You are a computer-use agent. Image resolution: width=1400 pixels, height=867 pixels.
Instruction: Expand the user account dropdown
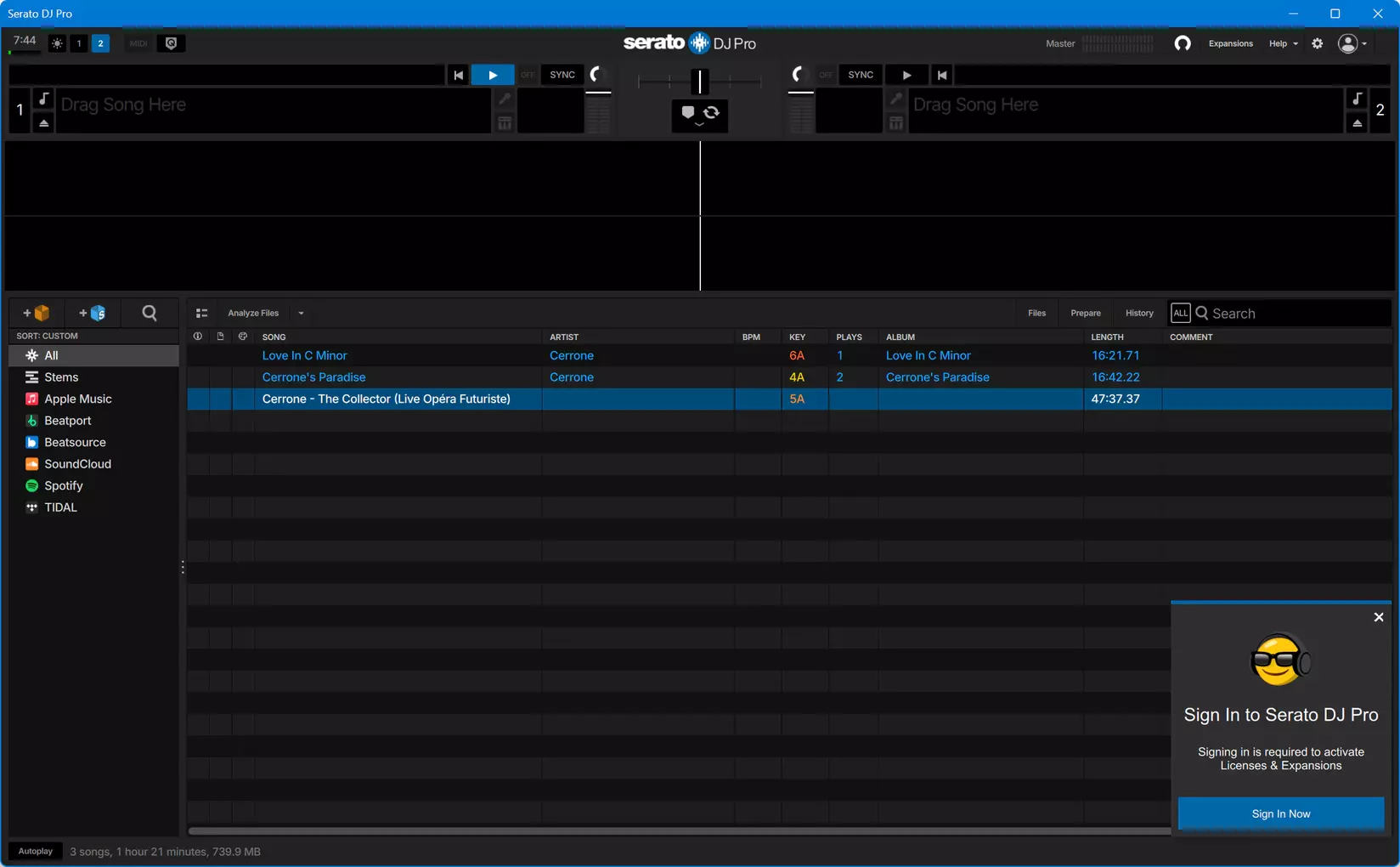pyautogui.click(x=1352, y=43)
